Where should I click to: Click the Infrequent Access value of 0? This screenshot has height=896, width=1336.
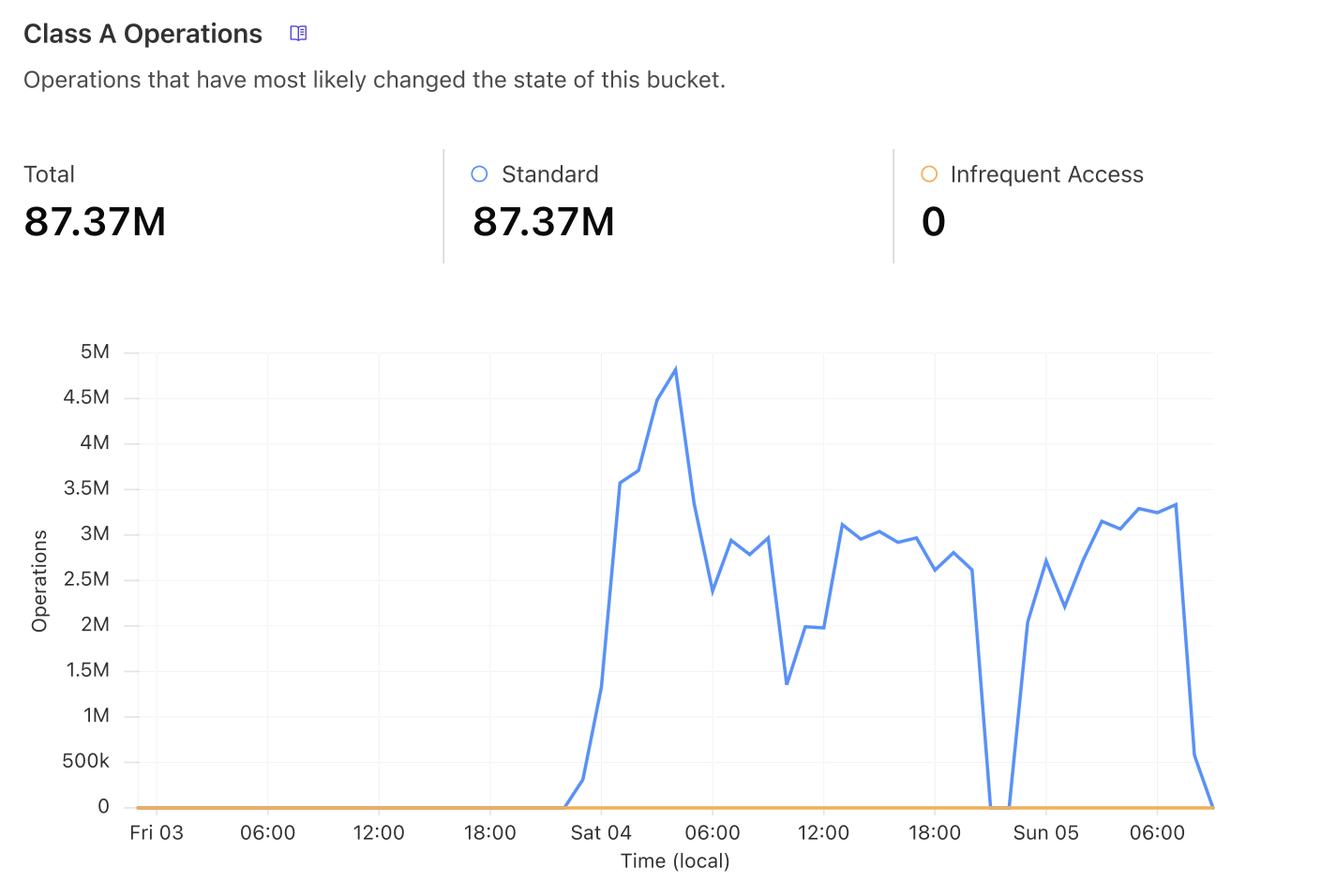pos(934,222)
